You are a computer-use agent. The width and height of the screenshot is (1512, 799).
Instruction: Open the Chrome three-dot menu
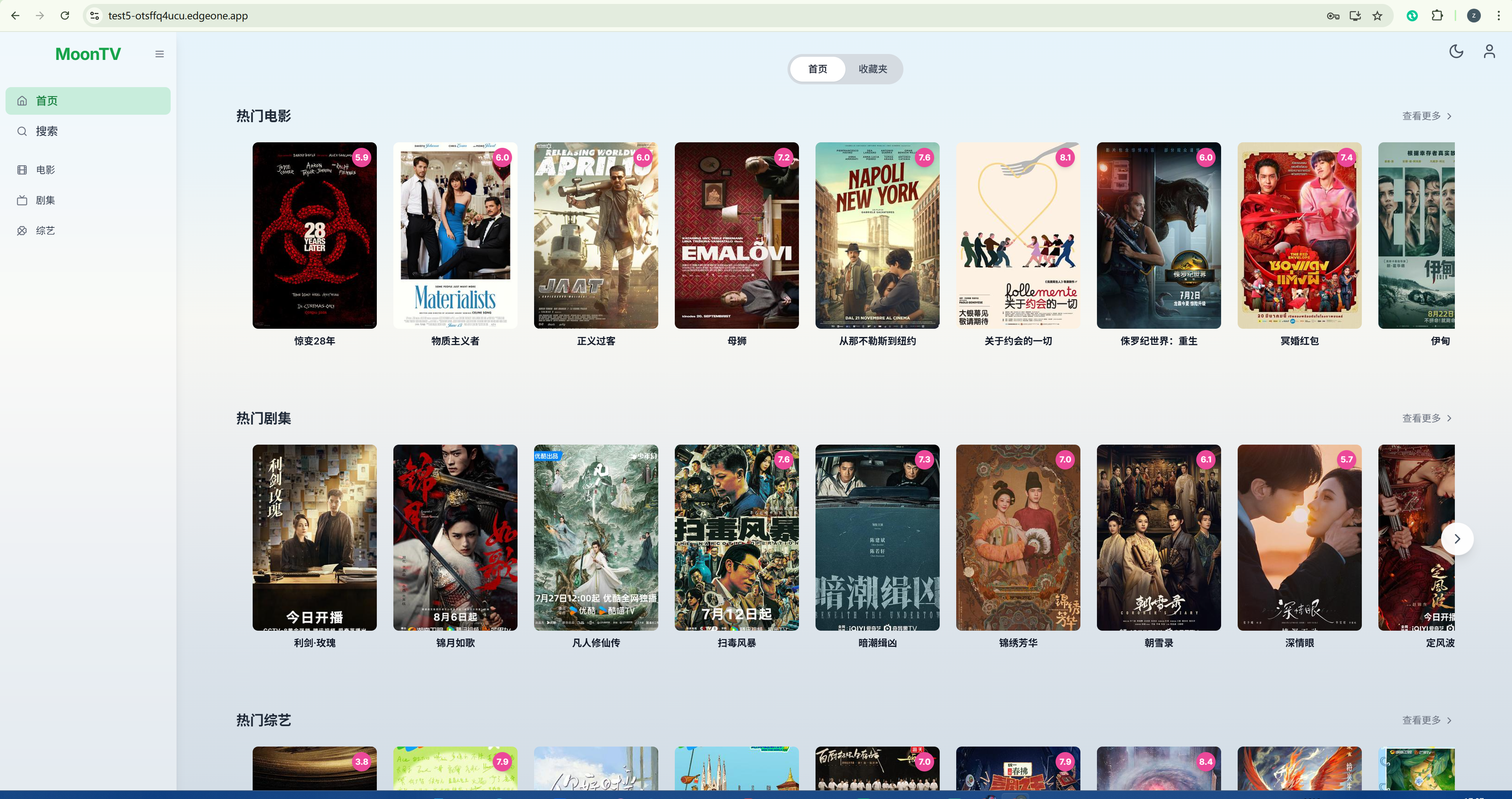tap(1499, 16)
